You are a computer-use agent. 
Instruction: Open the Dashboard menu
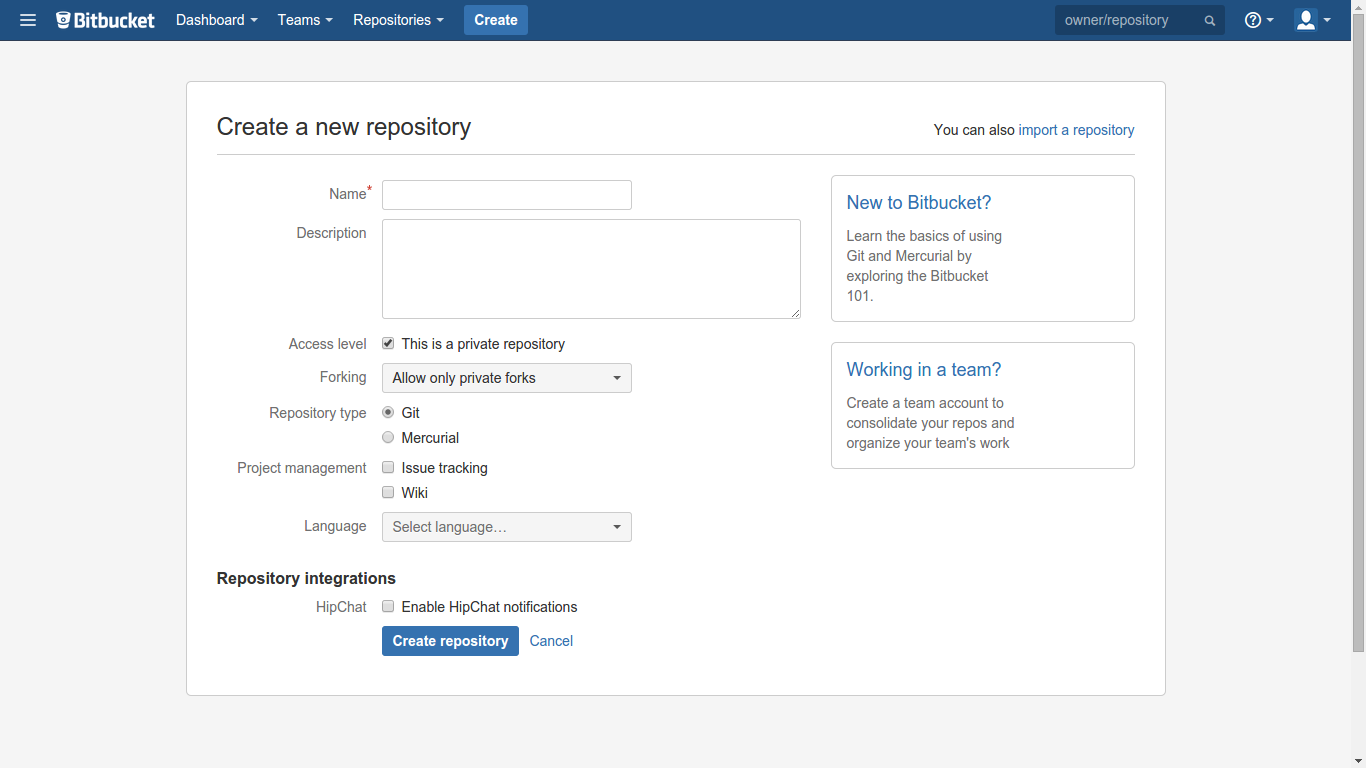pyautogui.click(x=216, y=20)
